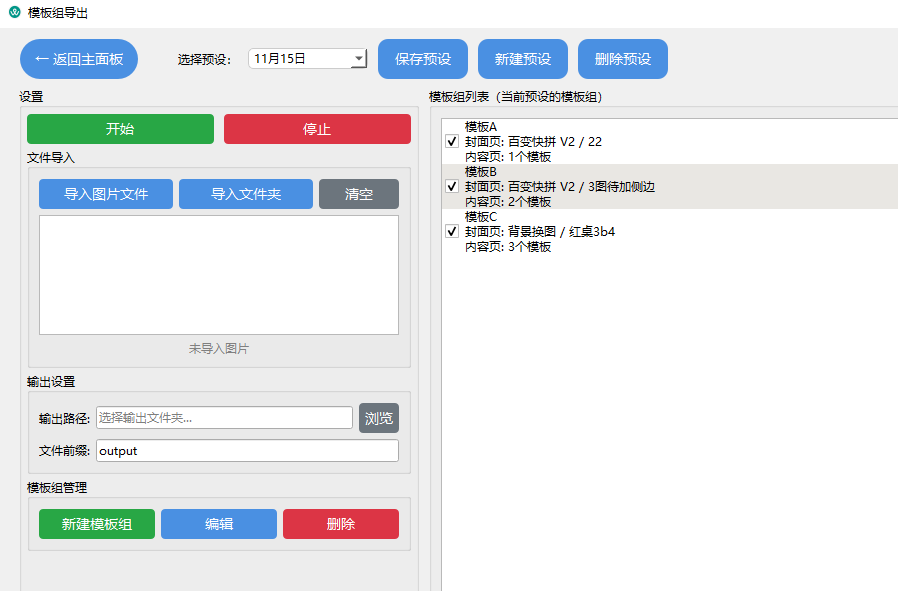898x591 pixels.
Task: Disable the 模板C template checkbox
Action: tap(450, 231)
